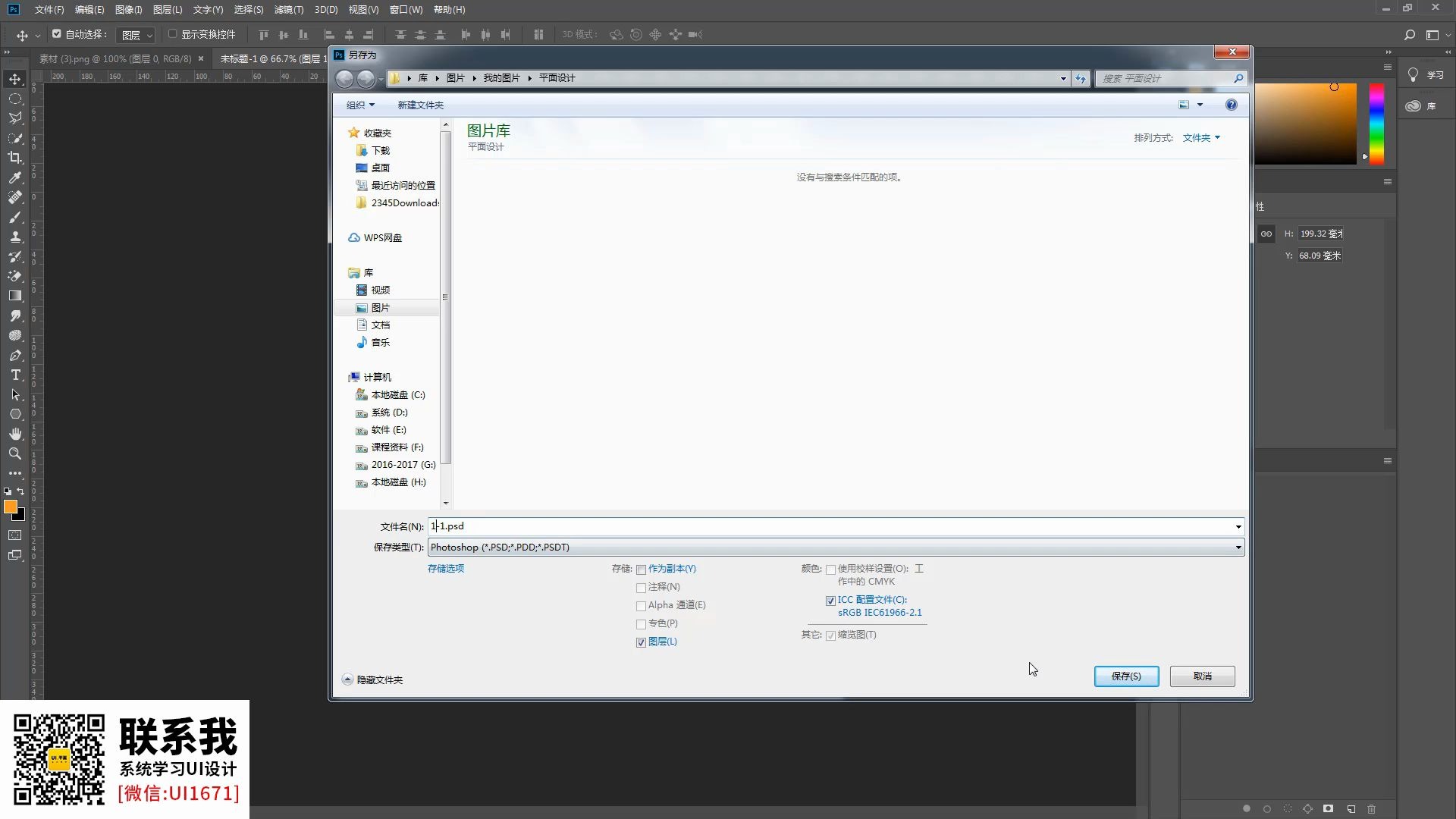The height and width of the screenshot is (819, 1456).
Task: Select the Move tool in Photoshop toolbar
Action: click(x=15, y=79)
